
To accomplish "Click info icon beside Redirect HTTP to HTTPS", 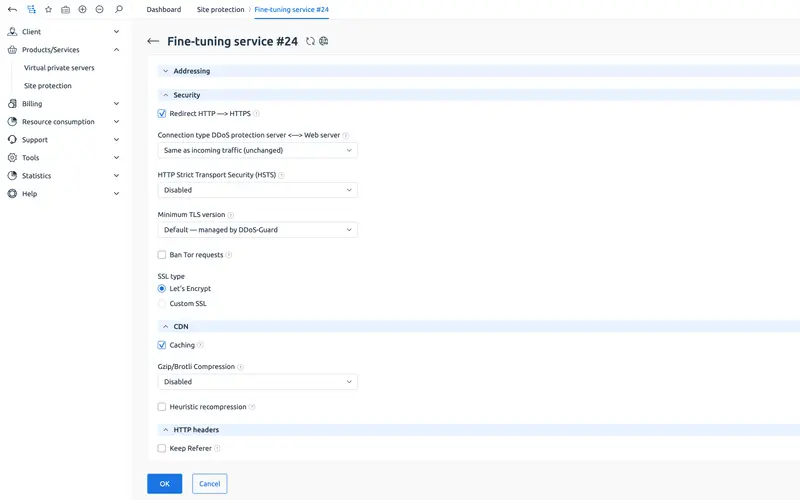I will tap(256, 114).
